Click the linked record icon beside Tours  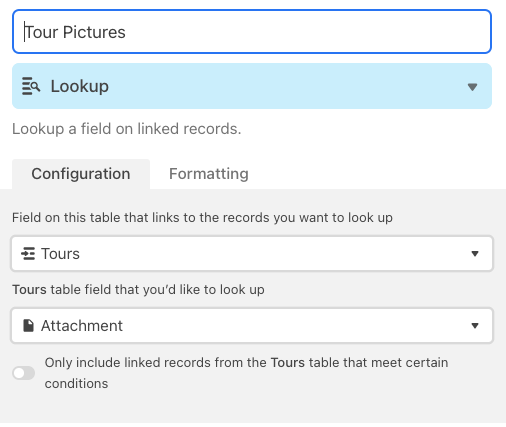(x=28, y=254)
